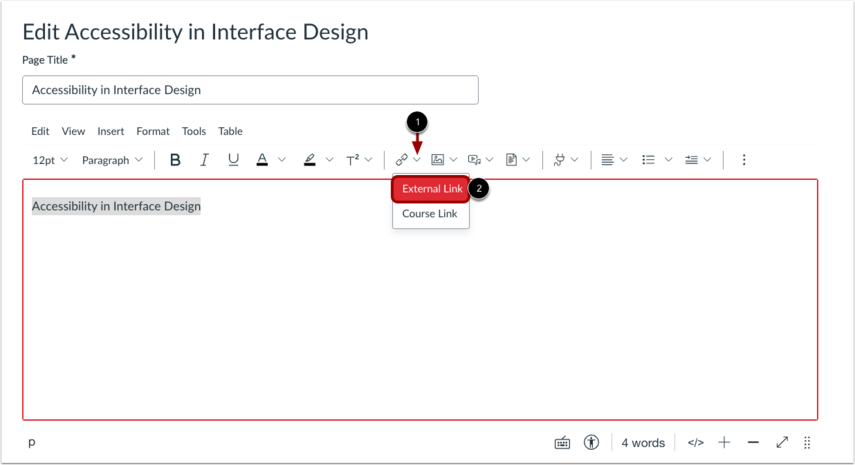
Task: Open the 12pt font size dropdown
Action: point(50,160)
